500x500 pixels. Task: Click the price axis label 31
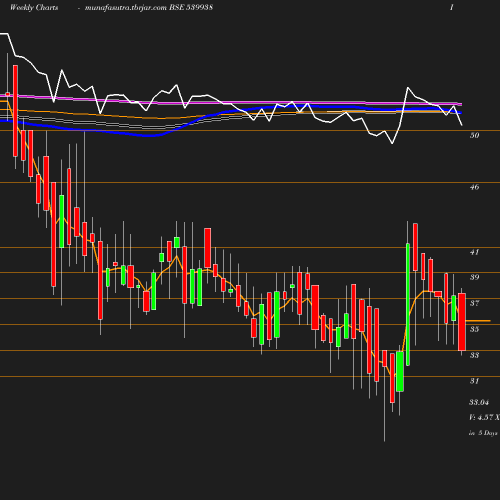point(474,380)
